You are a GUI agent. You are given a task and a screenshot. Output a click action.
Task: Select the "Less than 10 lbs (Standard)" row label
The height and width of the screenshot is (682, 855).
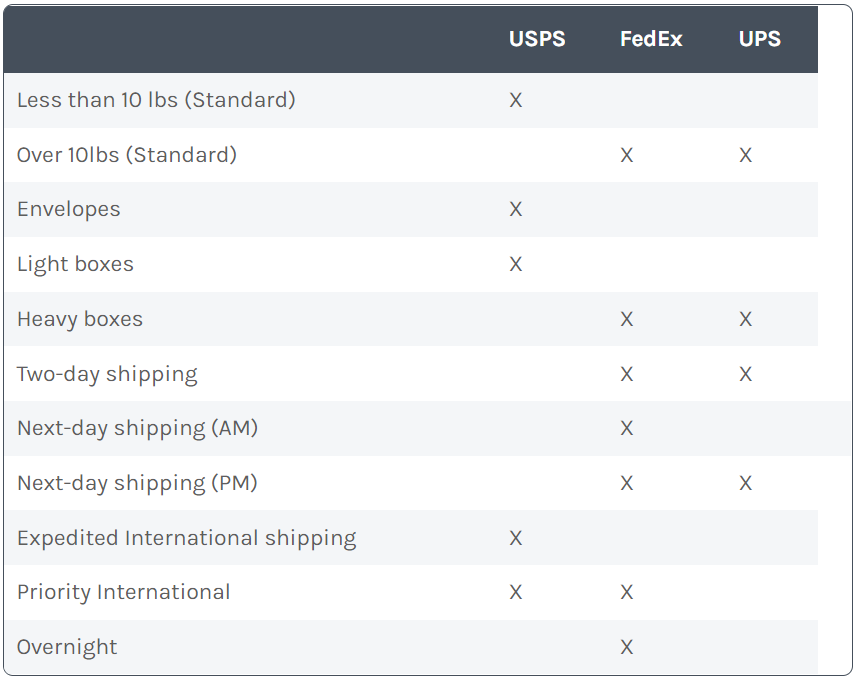pyautogui.click(x=156, y=100)
